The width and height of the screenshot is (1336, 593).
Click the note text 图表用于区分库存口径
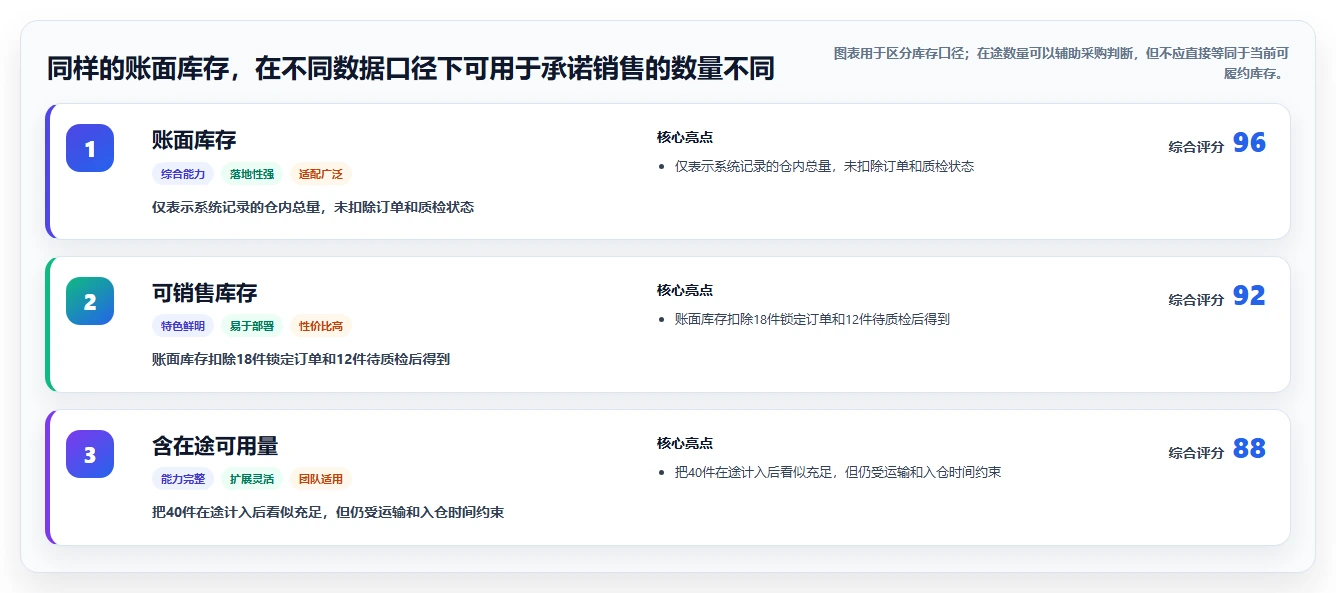click(x=1061, y=63)
